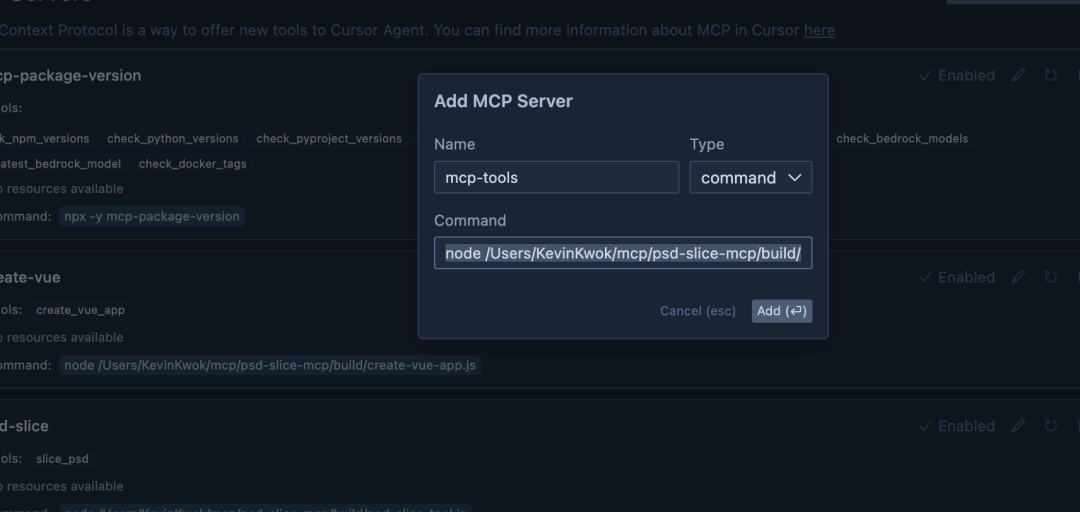Click the create-vue-app.js command path
This screenshot has width=1080, height=512.
coord(269,365)
